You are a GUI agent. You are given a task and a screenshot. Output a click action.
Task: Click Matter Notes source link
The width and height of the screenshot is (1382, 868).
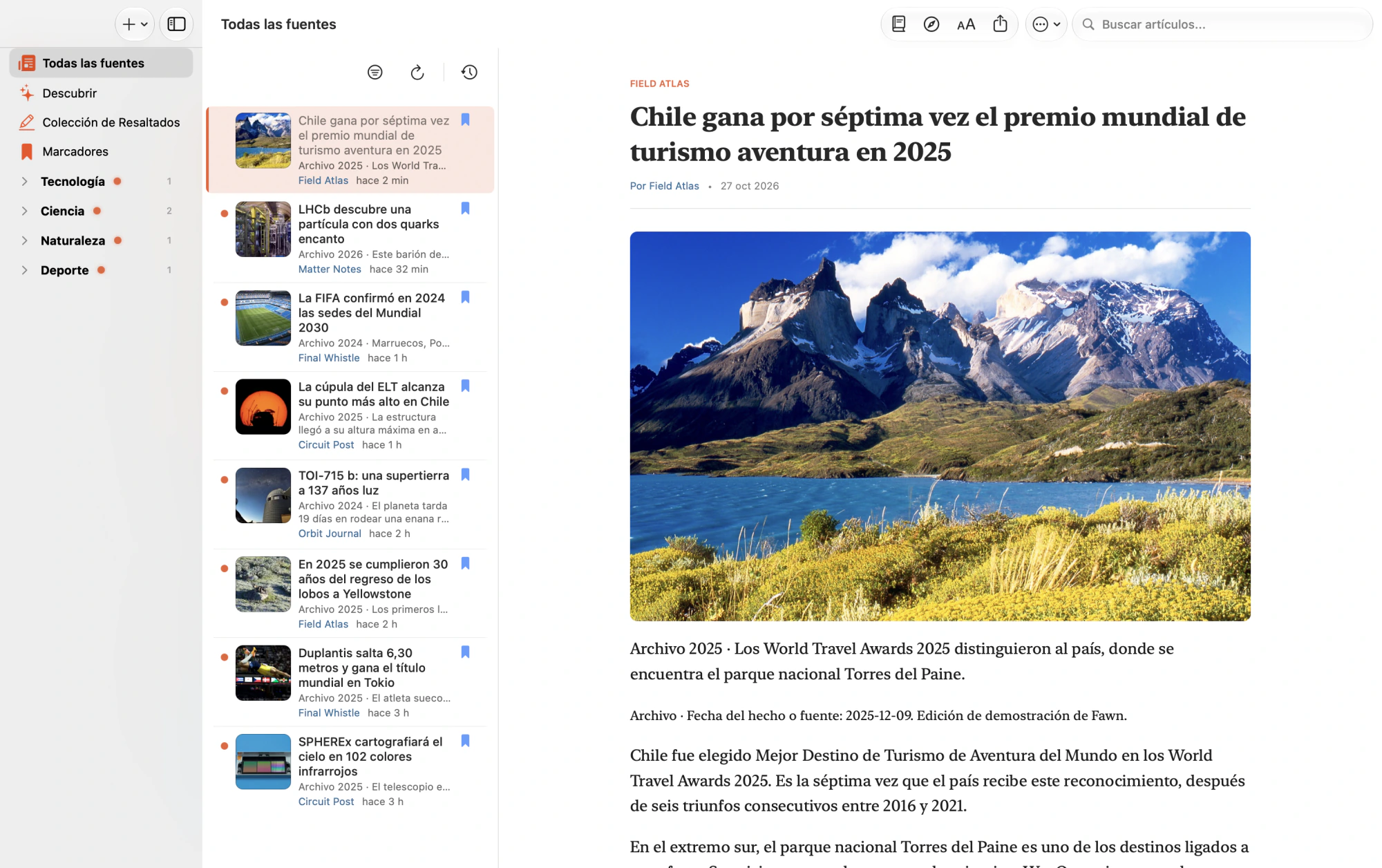330,269
